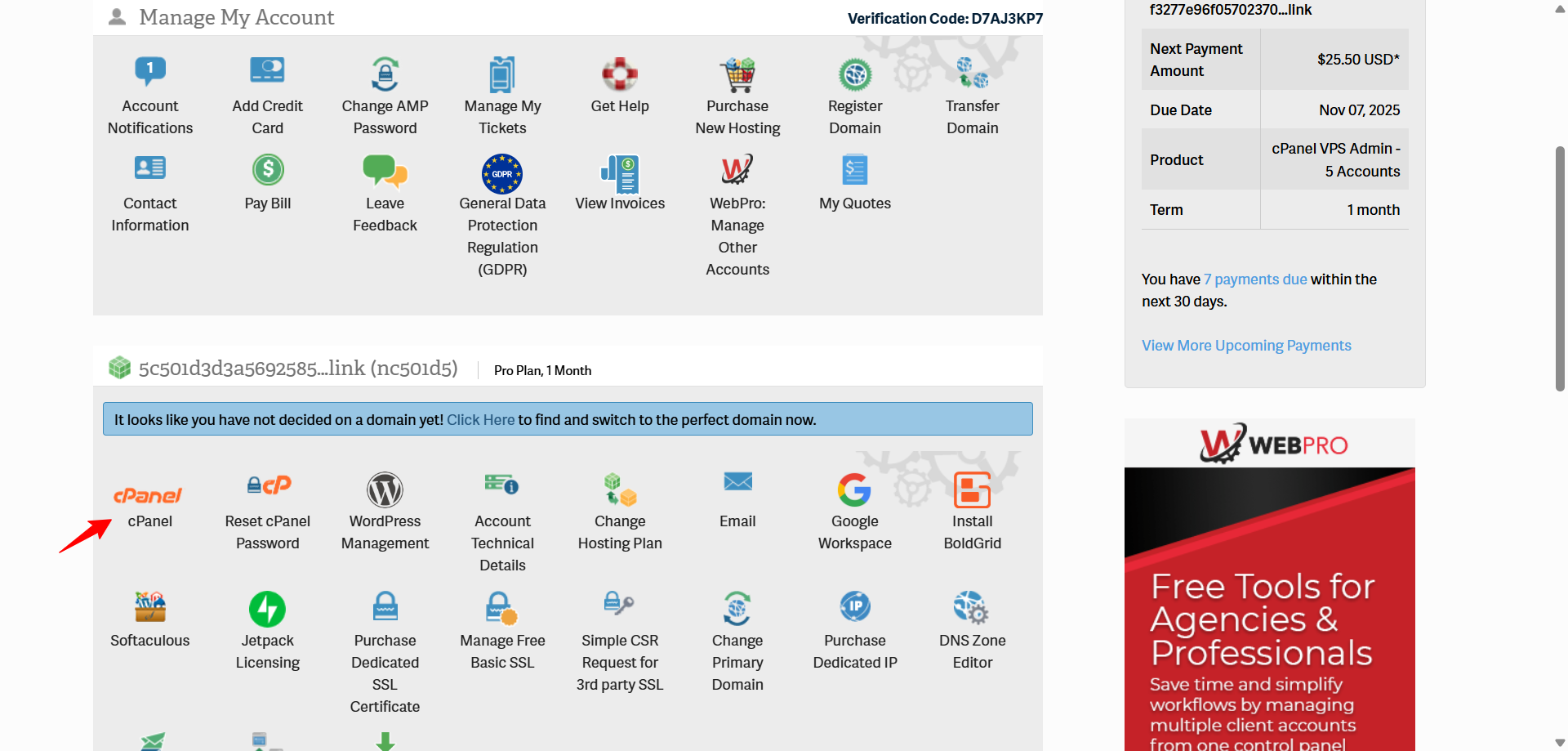Open Account Notifications icon

pyautogui.click(x=150, y=72)
